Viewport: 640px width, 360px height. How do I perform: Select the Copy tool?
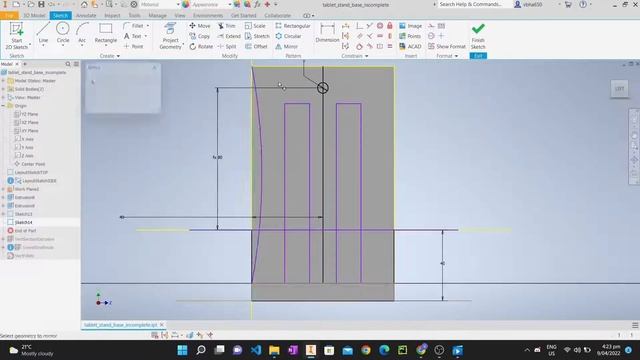(200, 36)
